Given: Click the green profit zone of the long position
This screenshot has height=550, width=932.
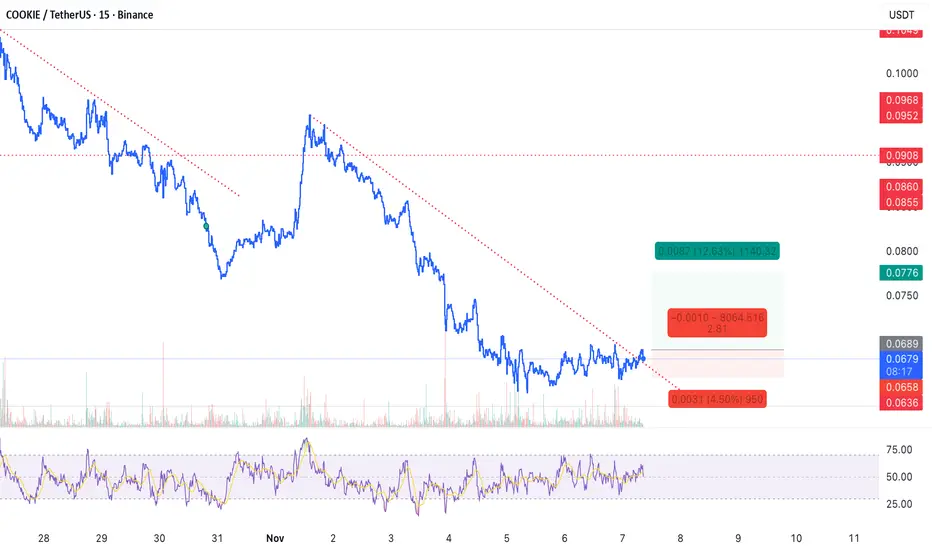Looking at the screenshot, I should [717, 310].
